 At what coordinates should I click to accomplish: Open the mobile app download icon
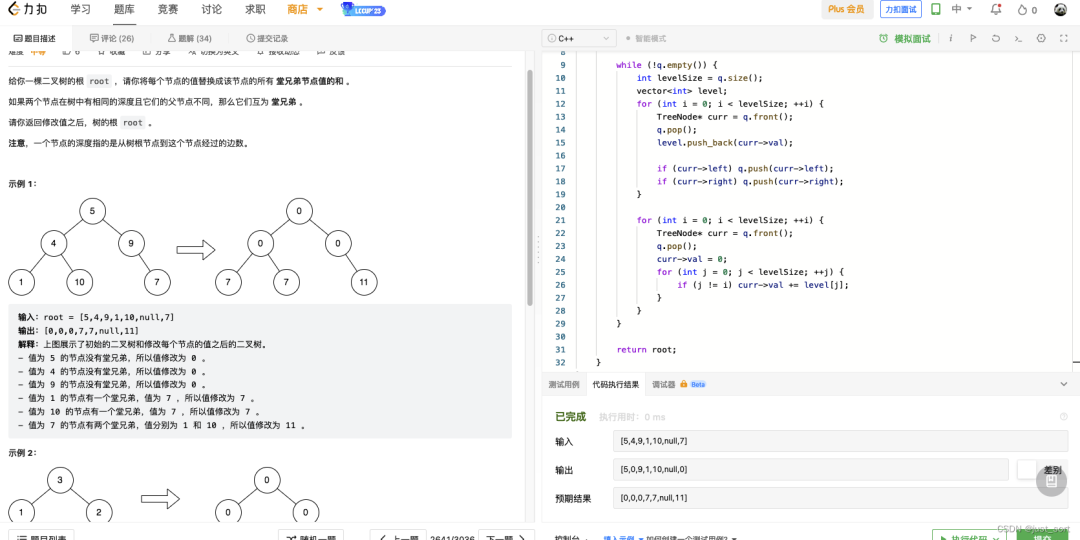pyautogui.click(x=936, y=9)
